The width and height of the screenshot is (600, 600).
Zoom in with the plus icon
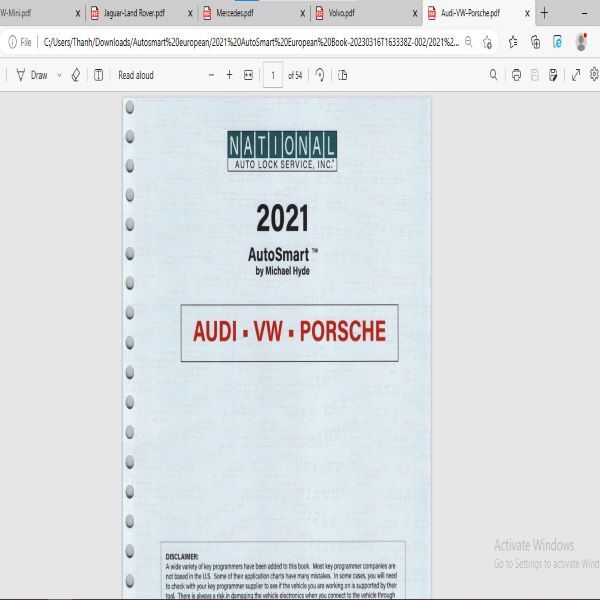(229, 75)
